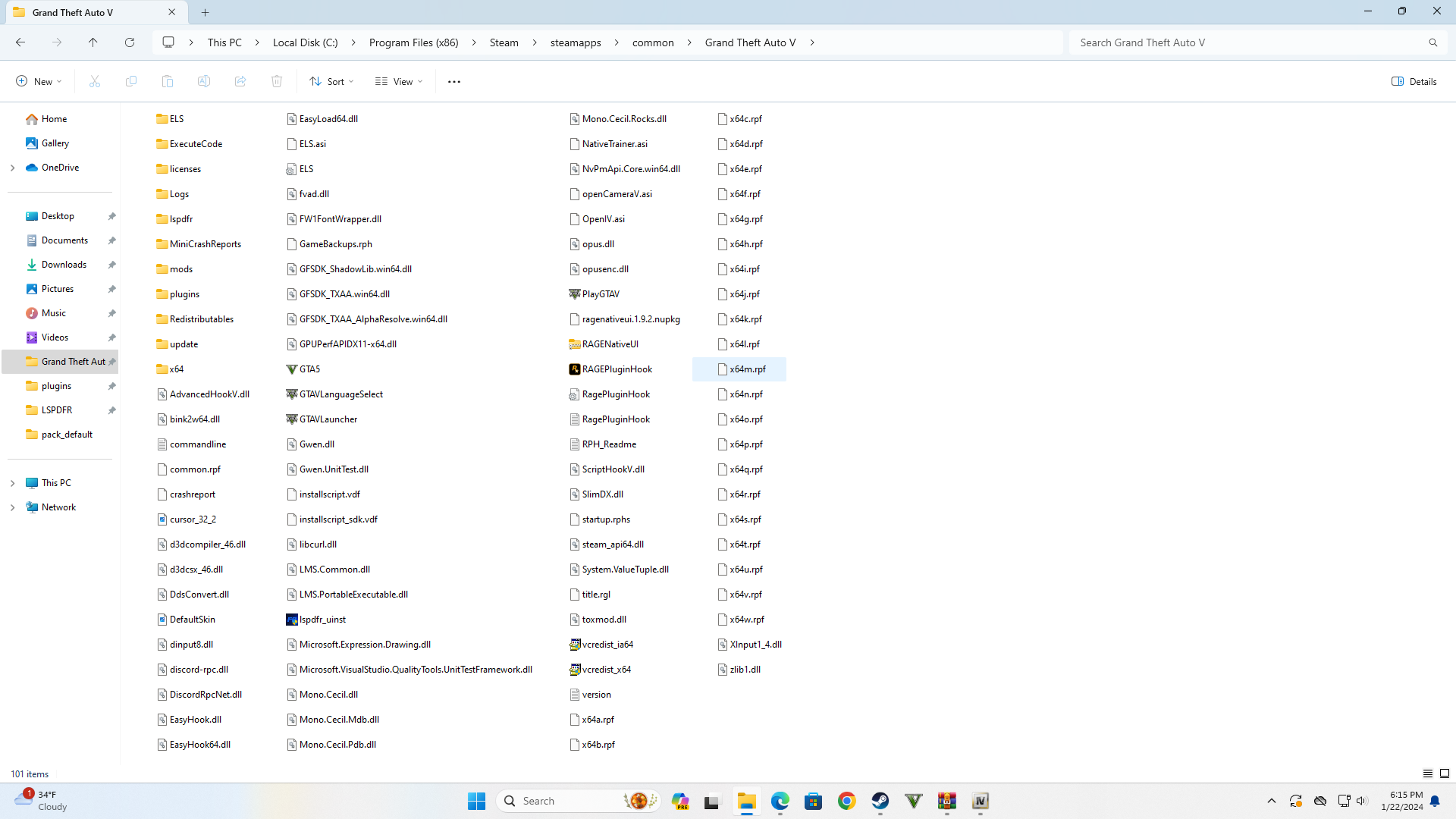1456x819 pixels.
Task: Open the GTA5 application file
Action: [x=309, y=369]
